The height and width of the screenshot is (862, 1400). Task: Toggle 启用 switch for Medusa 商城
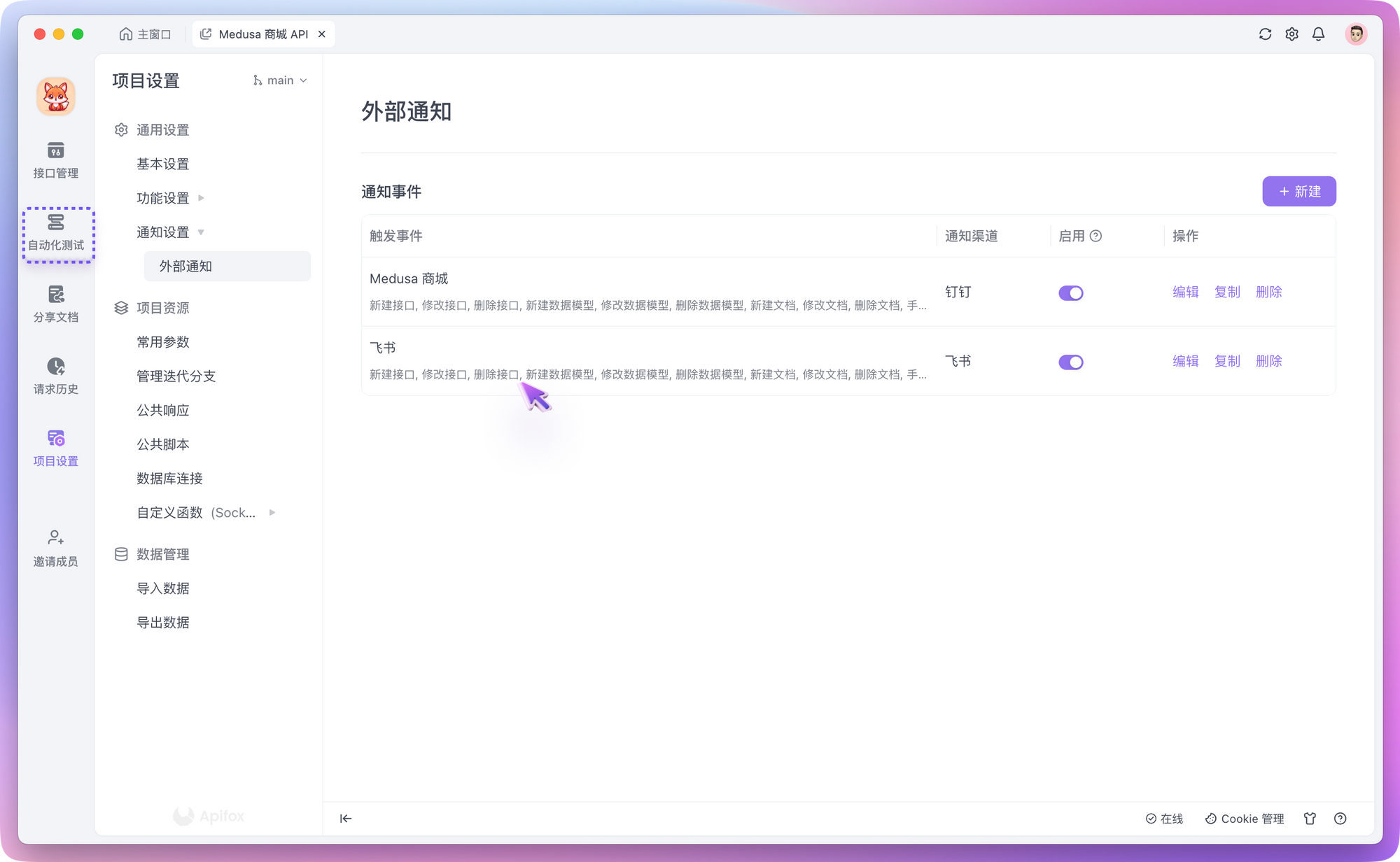click(1070, 293)
